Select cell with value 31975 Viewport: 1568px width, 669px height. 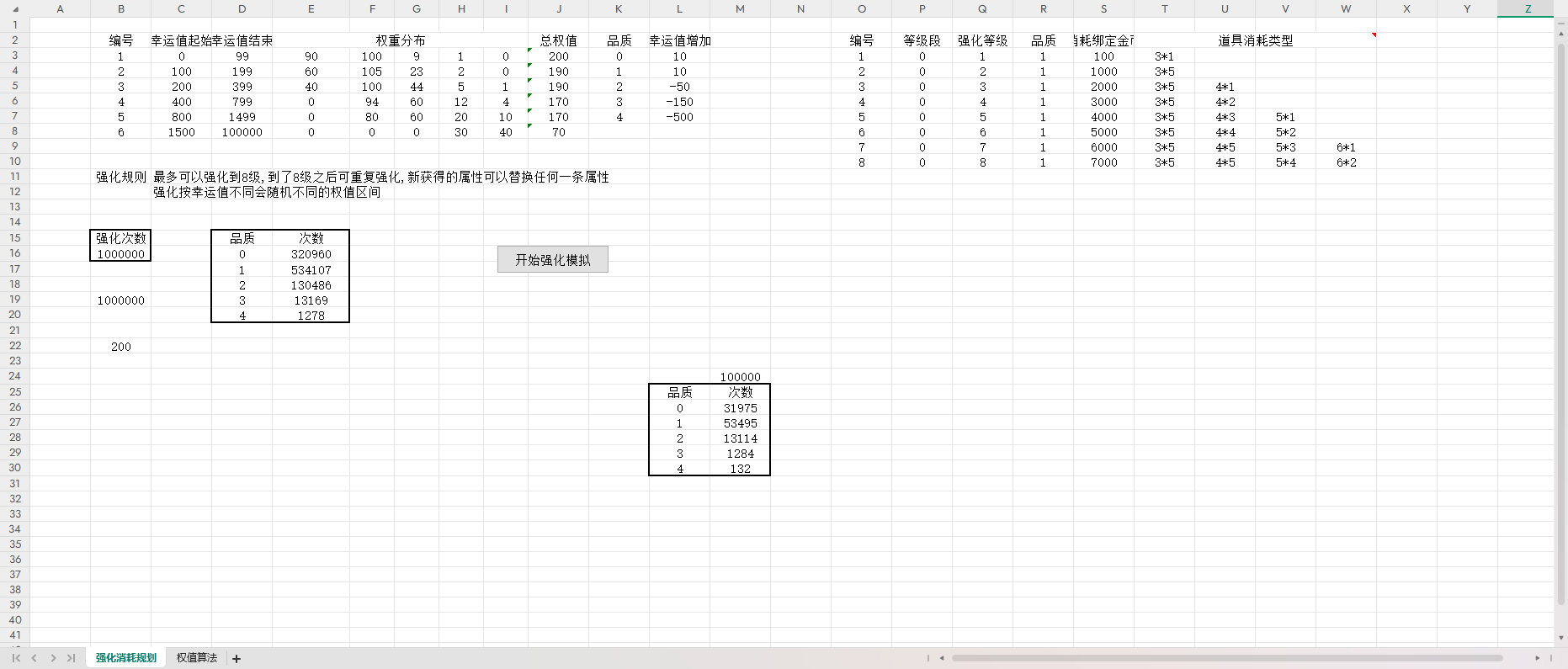pyautogui.click(x=740, y=408)
